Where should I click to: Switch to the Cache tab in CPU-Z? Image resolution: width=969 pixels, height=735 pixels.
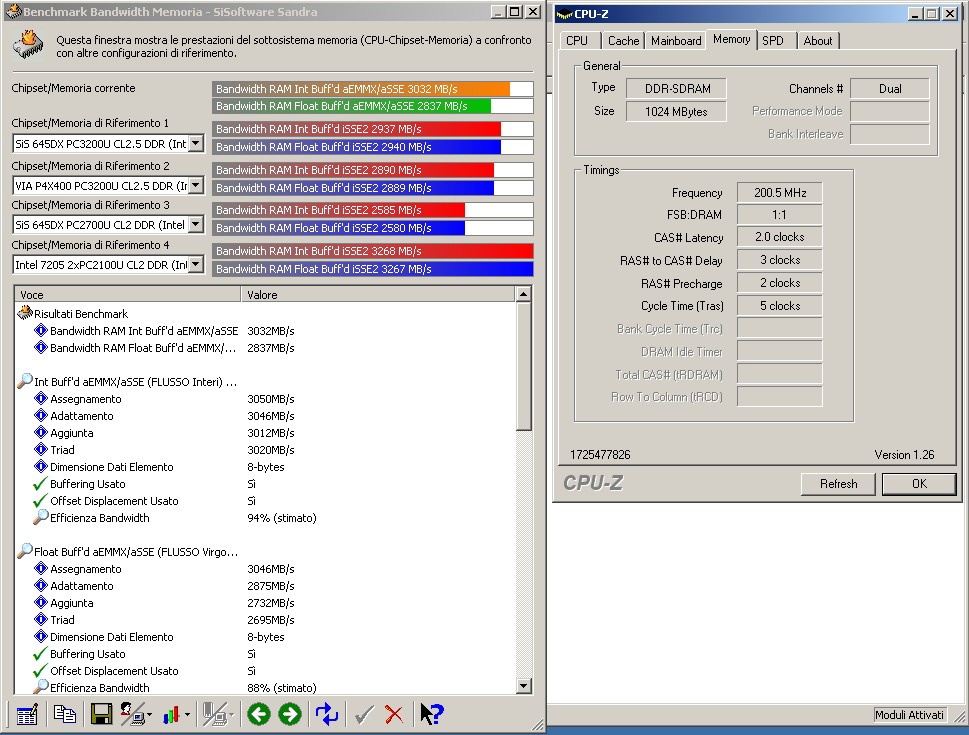(623, 41)
